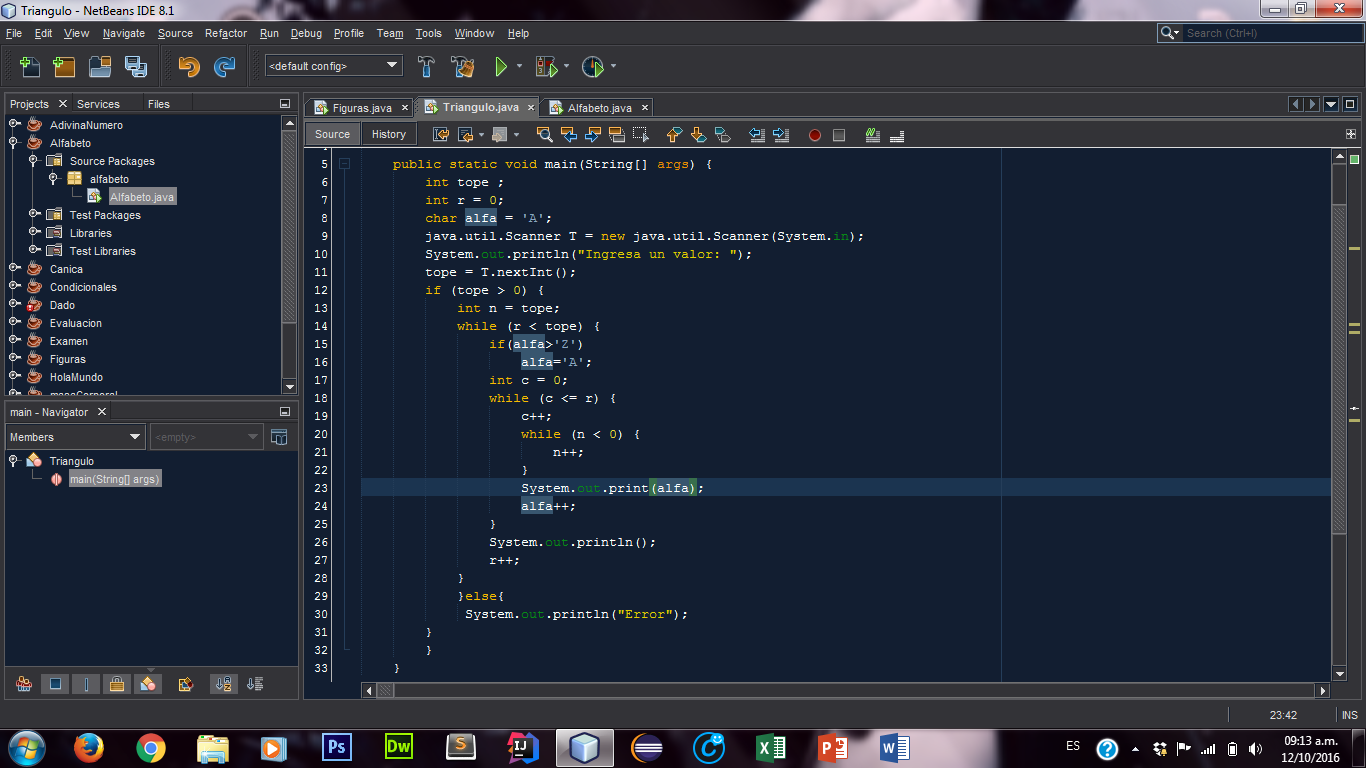Open Run Project dropdown arrow

(519, 67)
